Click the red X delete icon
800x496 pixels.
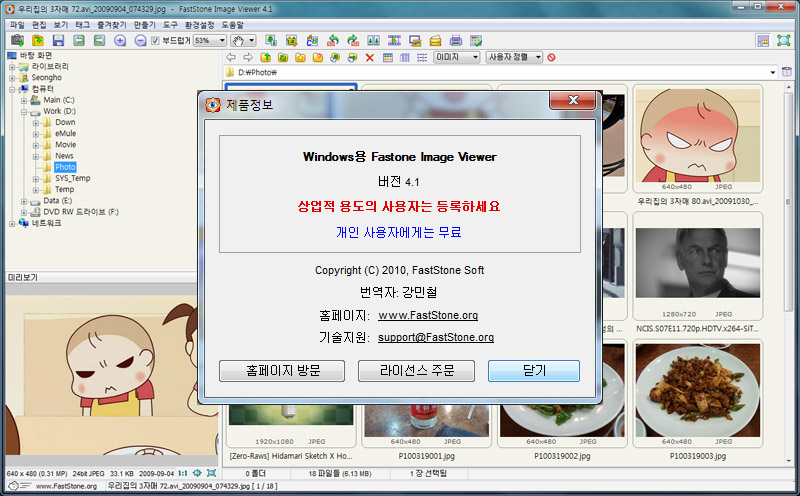370,58
